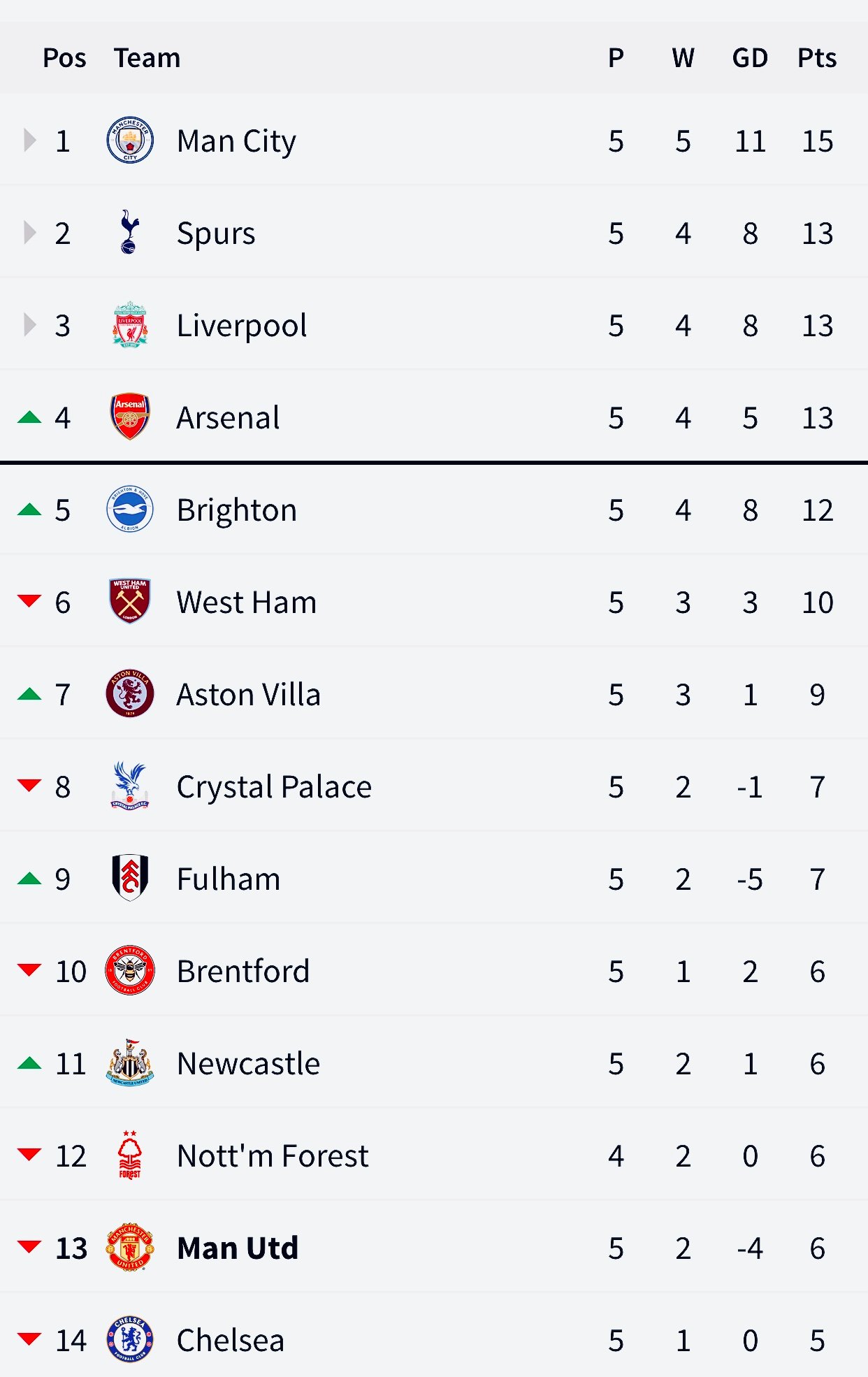
Task: Click the West Ham hammers crest
Action: click(x=130, y=602)
